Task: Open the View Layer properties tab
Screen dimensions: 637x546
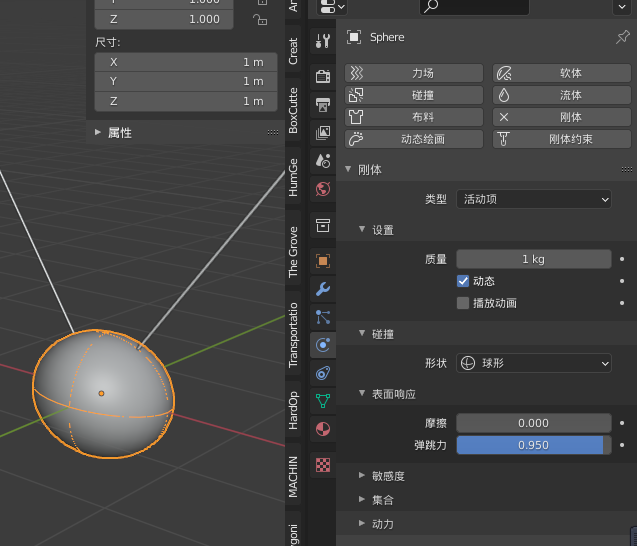Action: [x=323, y=132]
